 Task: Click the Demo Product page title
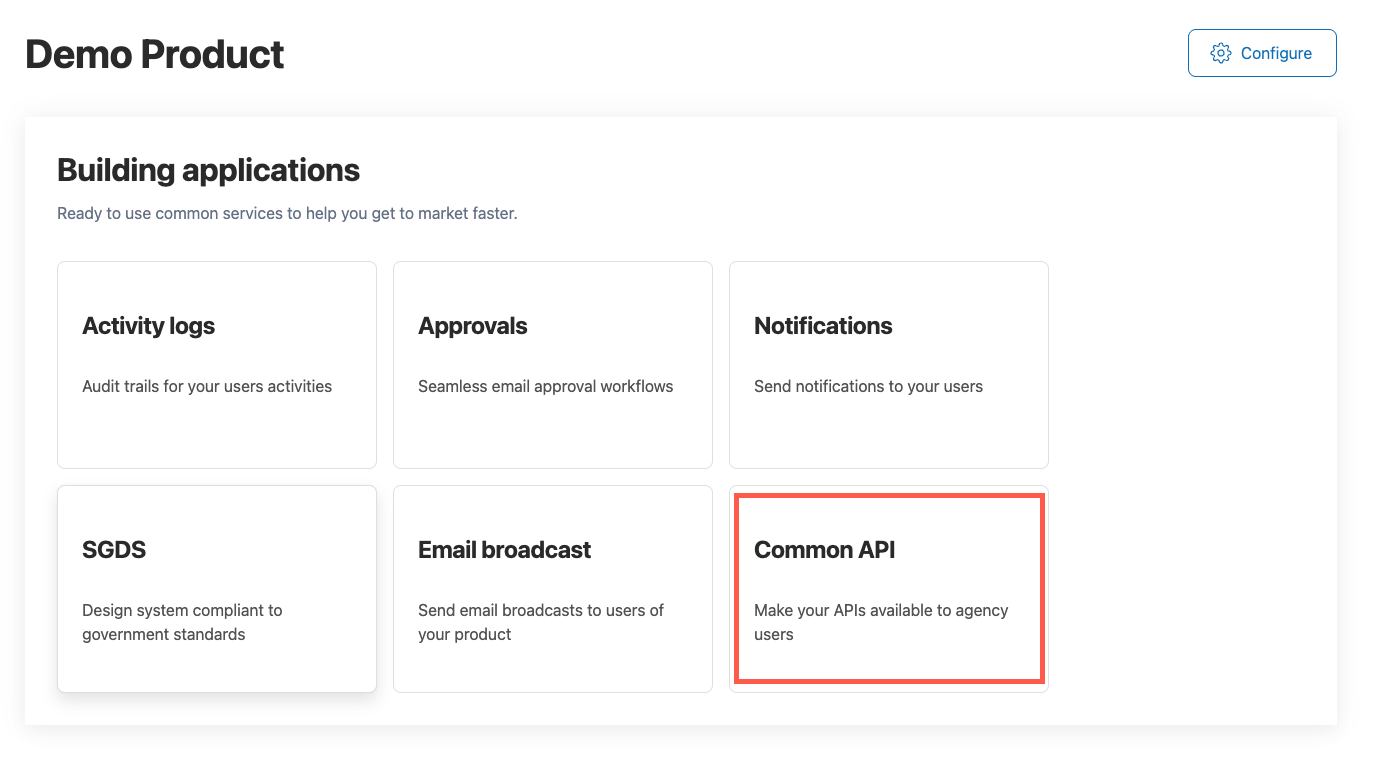click(x=155, y=54)
